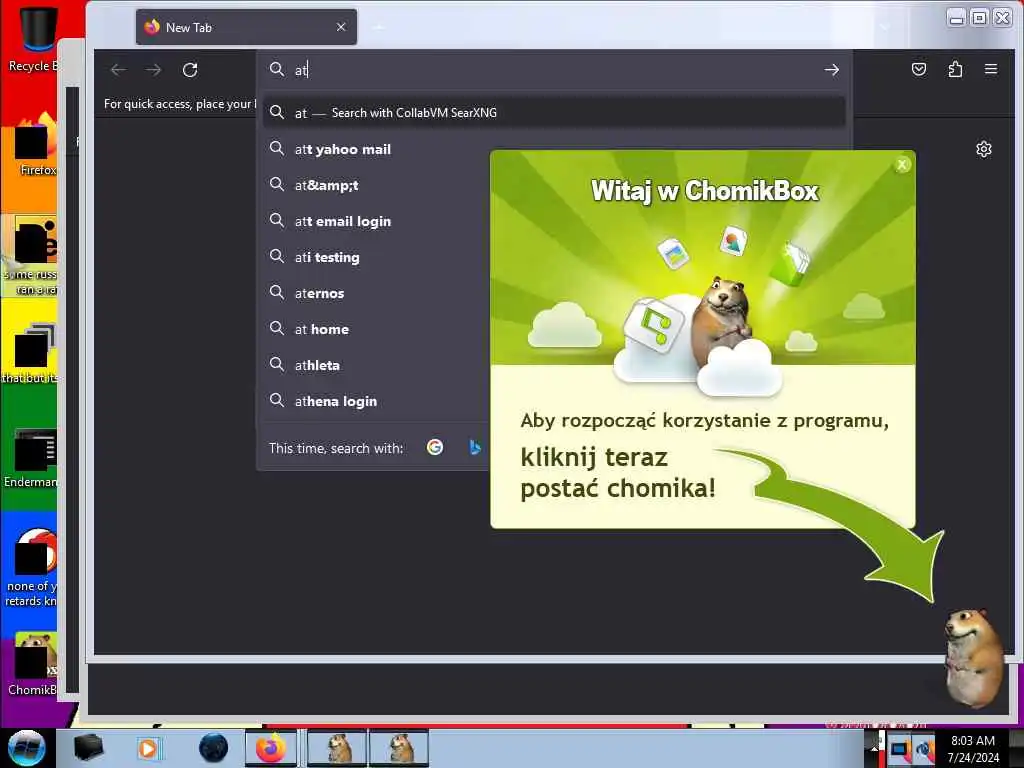Close the Witaj w ChomikBox popup

coord(902,165)
